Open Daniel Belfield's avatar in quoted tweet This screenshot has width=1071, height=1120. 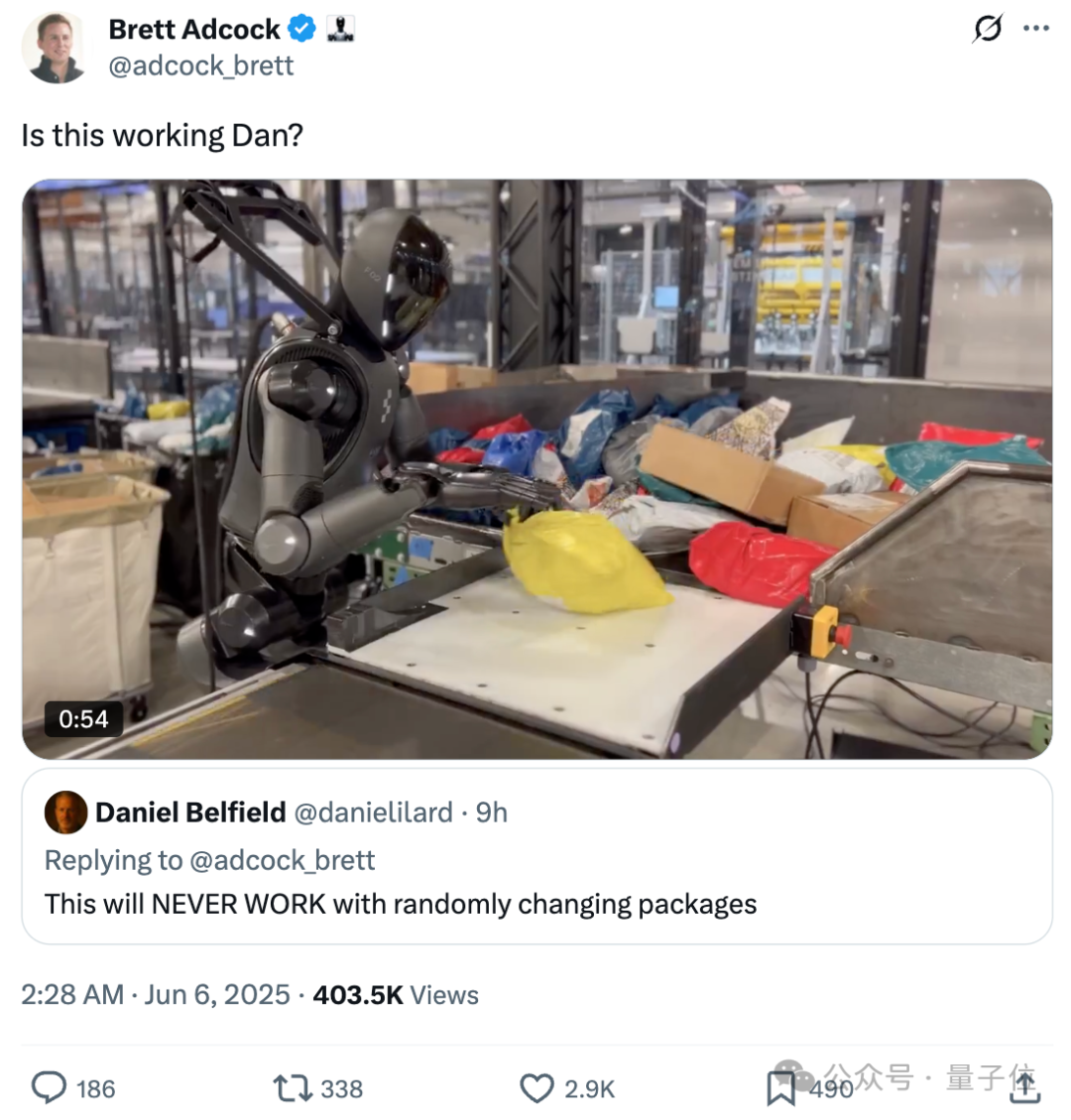click(x=65, y=812)
